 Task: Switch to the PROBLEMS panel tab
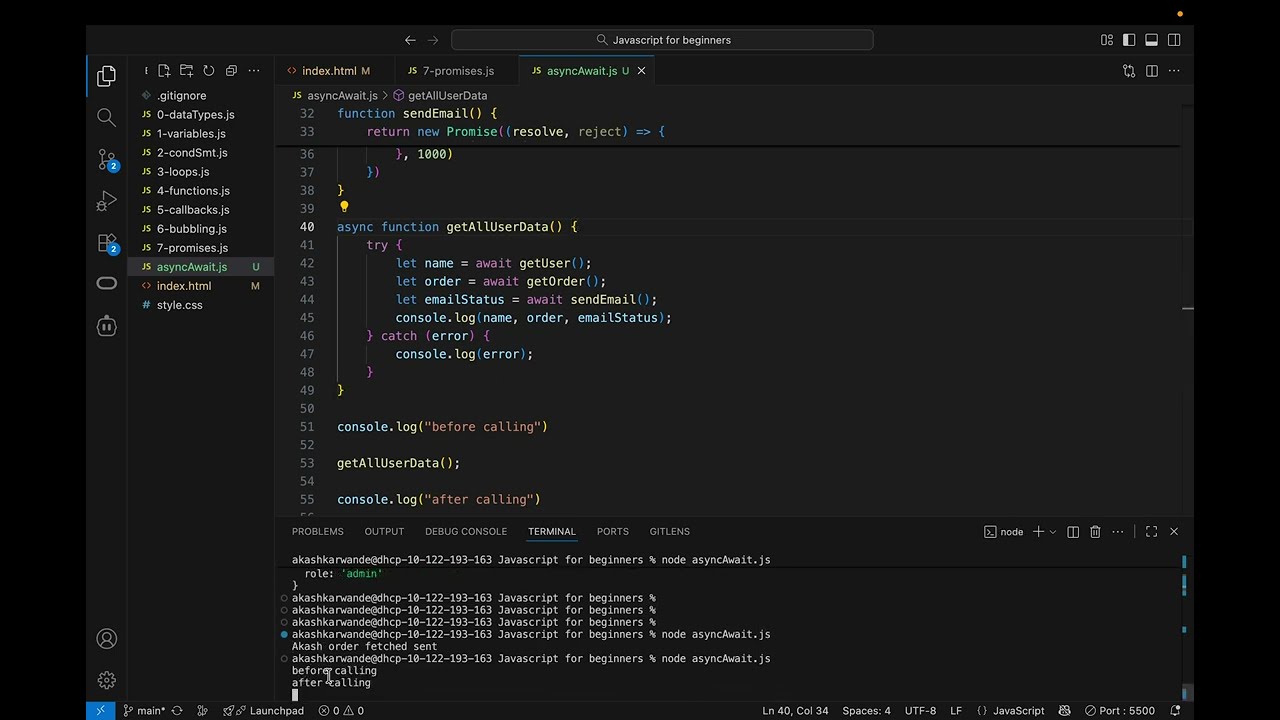point(317,532)
